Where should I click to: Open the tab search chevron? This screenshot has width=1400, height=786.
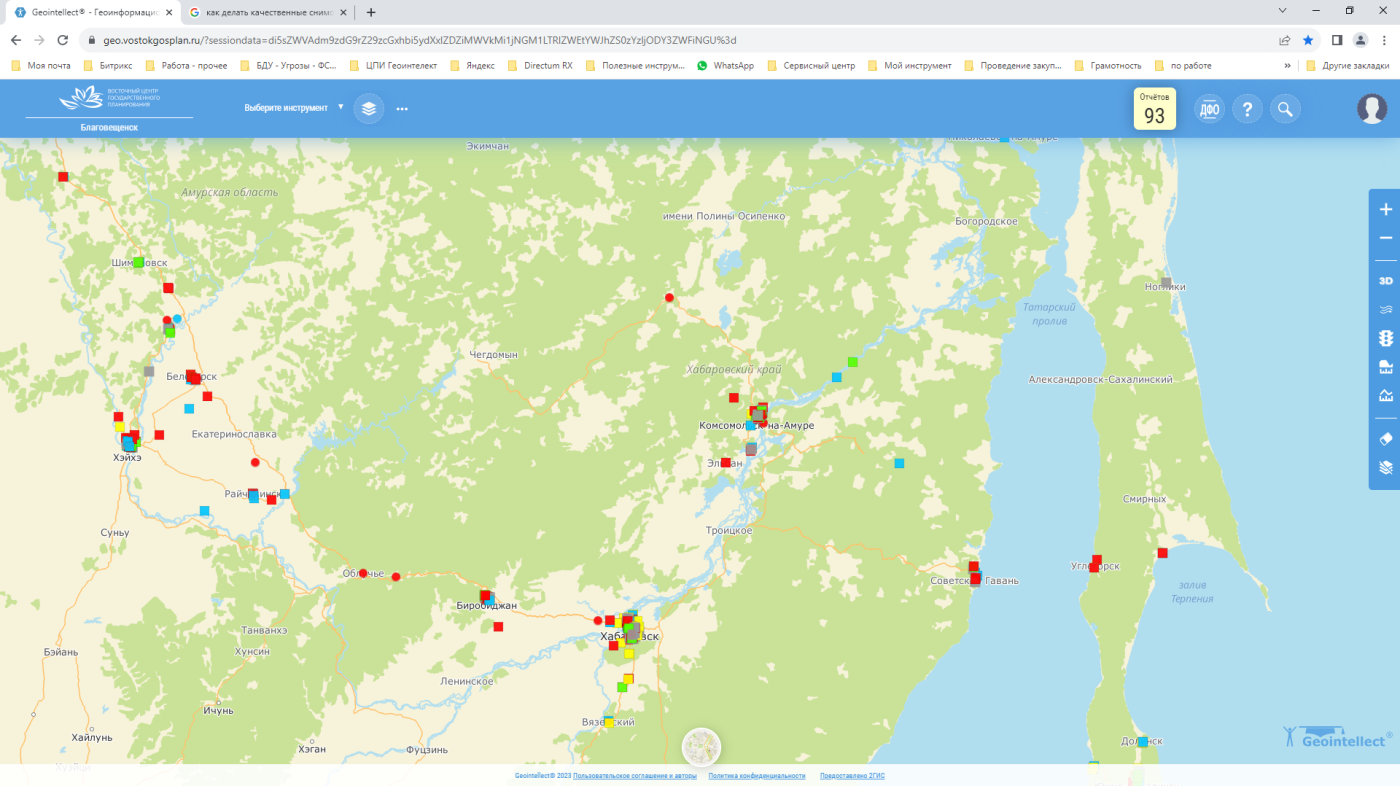coord(1283,10)
